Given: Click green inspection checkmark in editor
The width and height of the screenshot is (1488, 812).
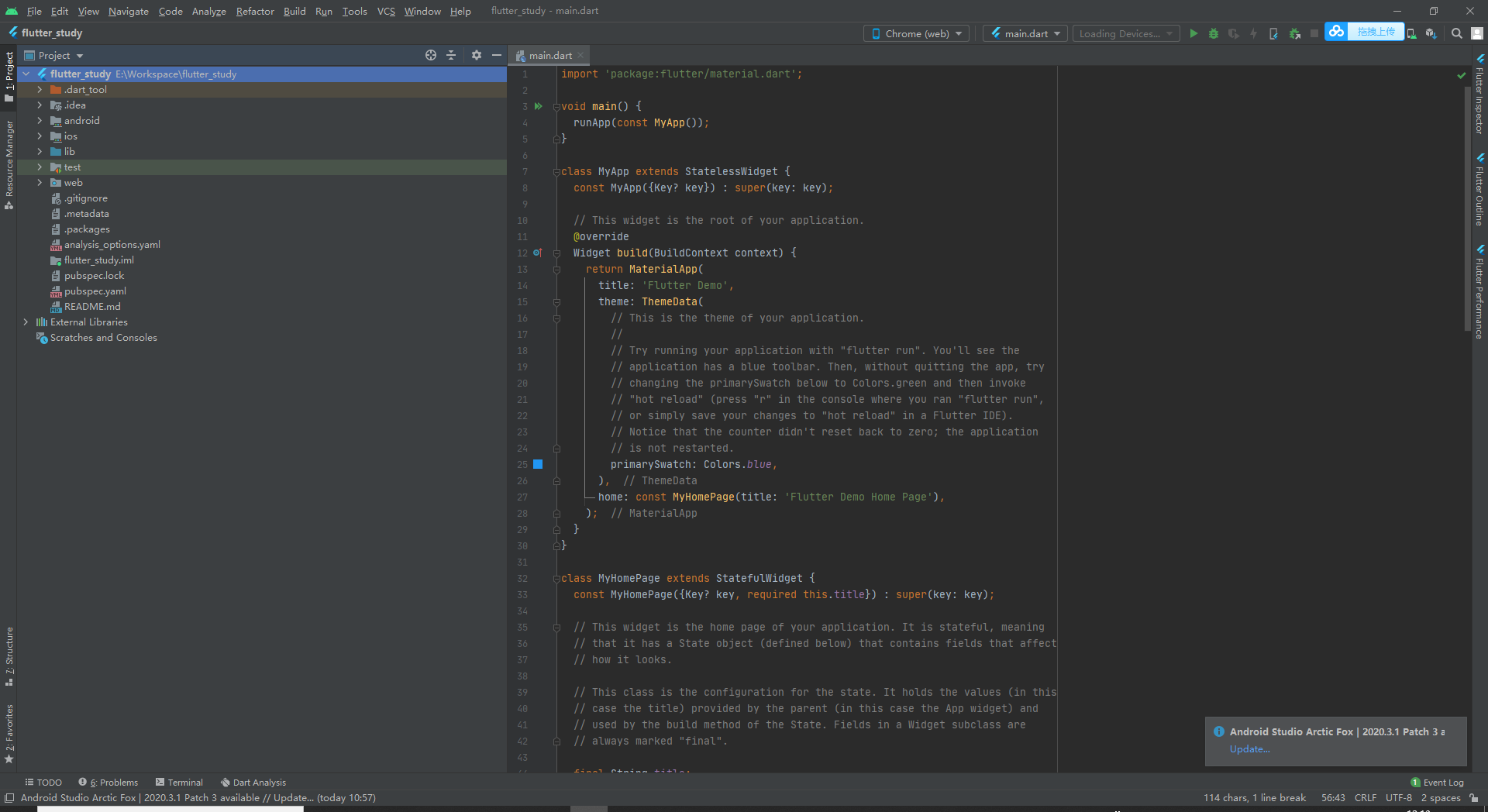Looking at the screenshot, I should point(1462,75).
